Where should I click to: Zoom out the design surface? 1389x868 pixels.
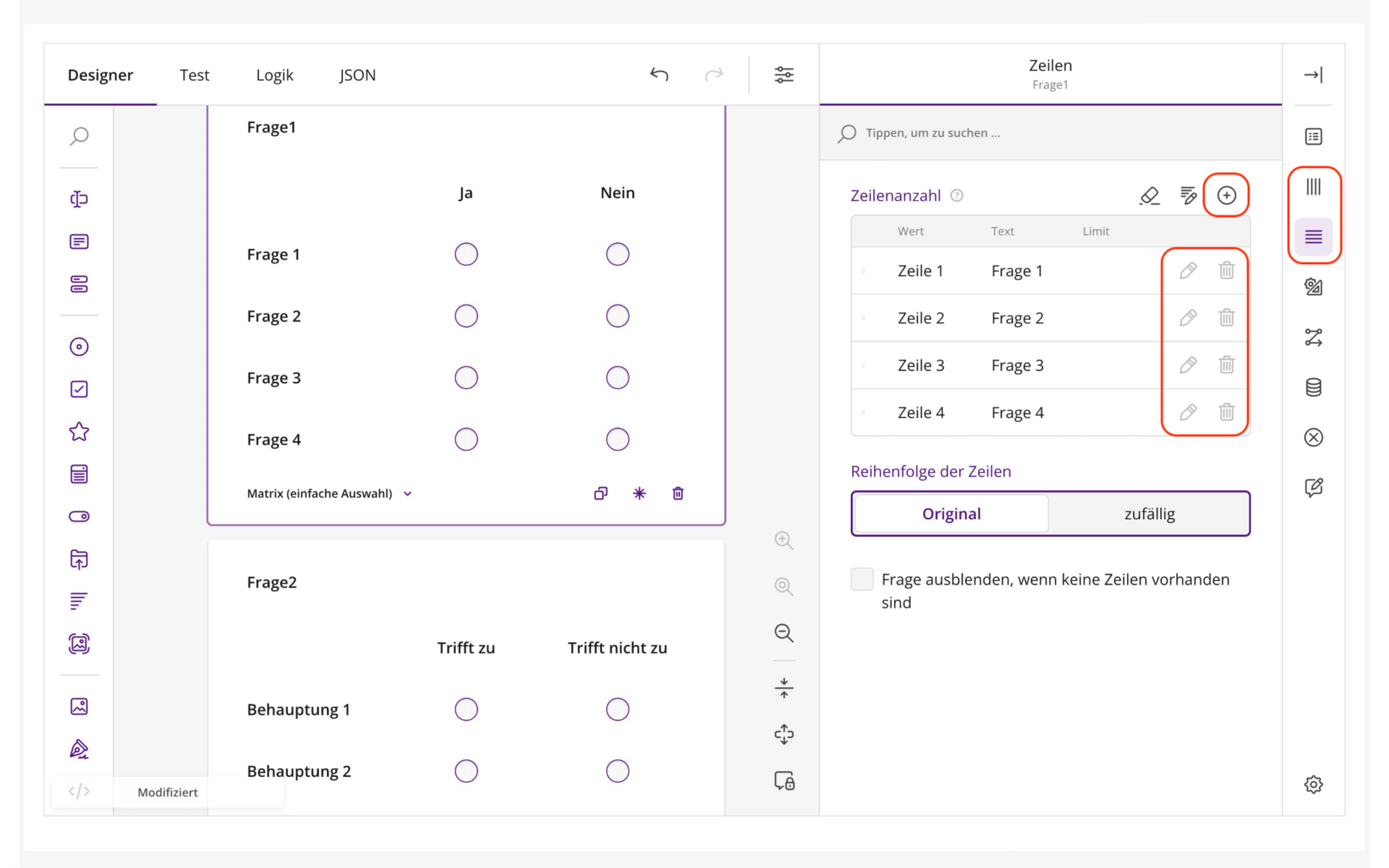click(x=784, y=633)
